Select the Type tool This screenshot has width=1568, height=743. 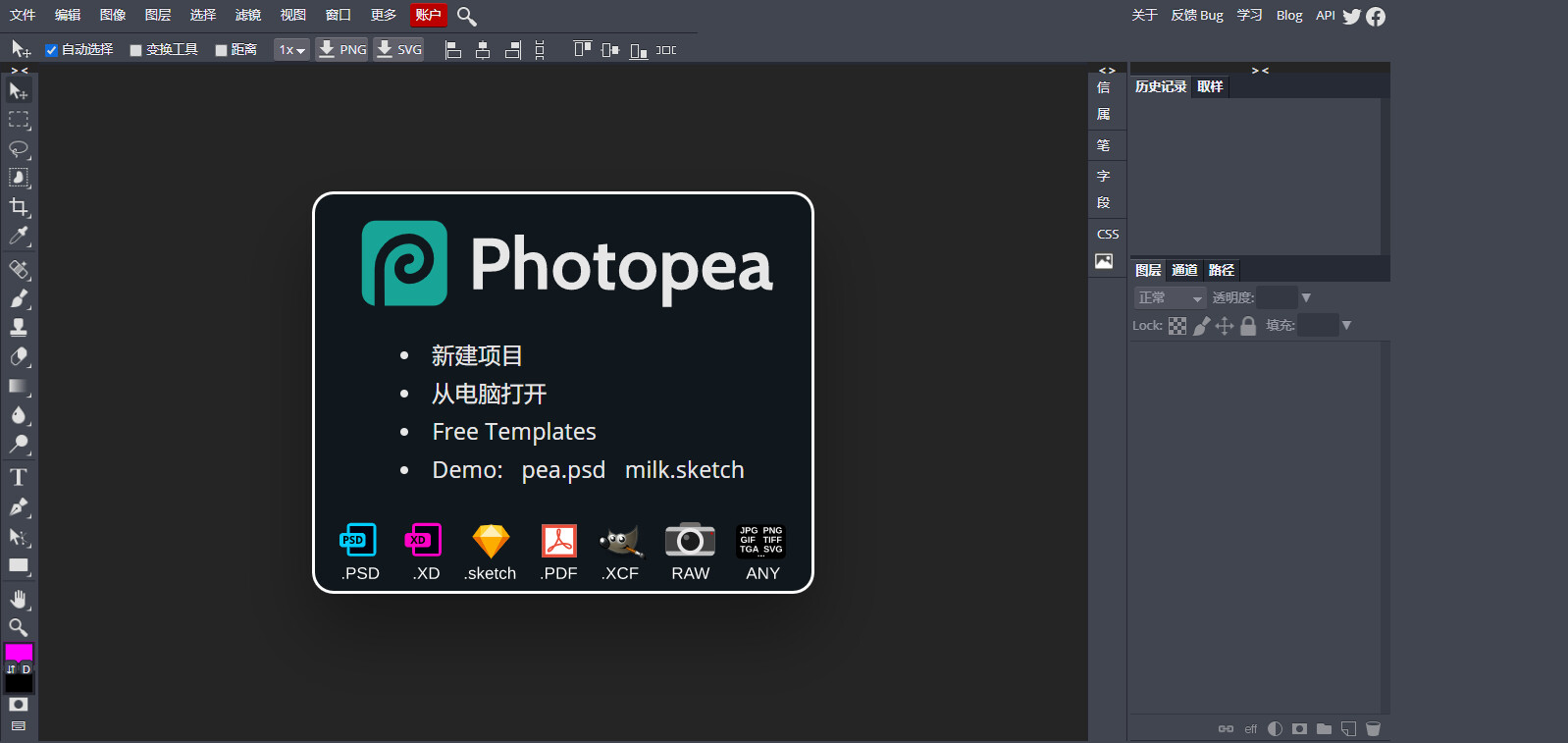click(x=19, y=477)
